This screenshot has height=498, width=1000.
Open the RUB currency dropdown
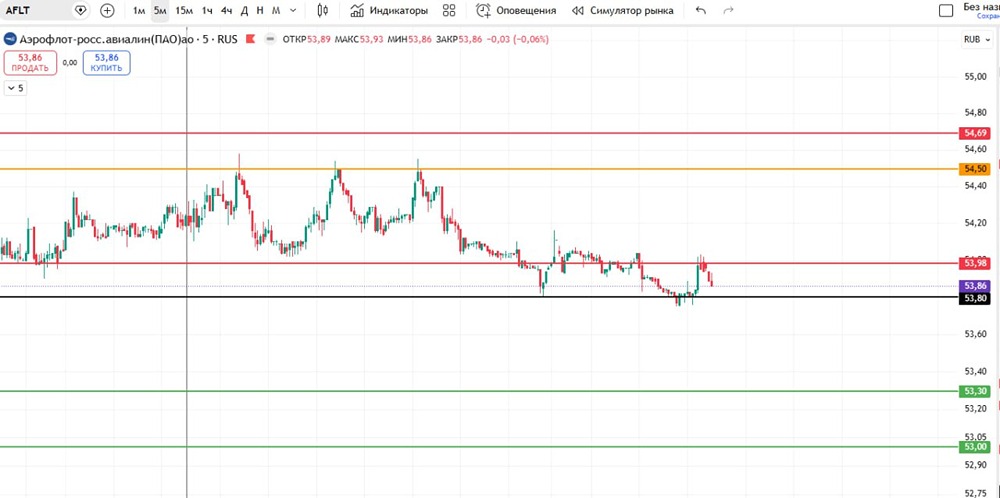(x=976, y=40)
